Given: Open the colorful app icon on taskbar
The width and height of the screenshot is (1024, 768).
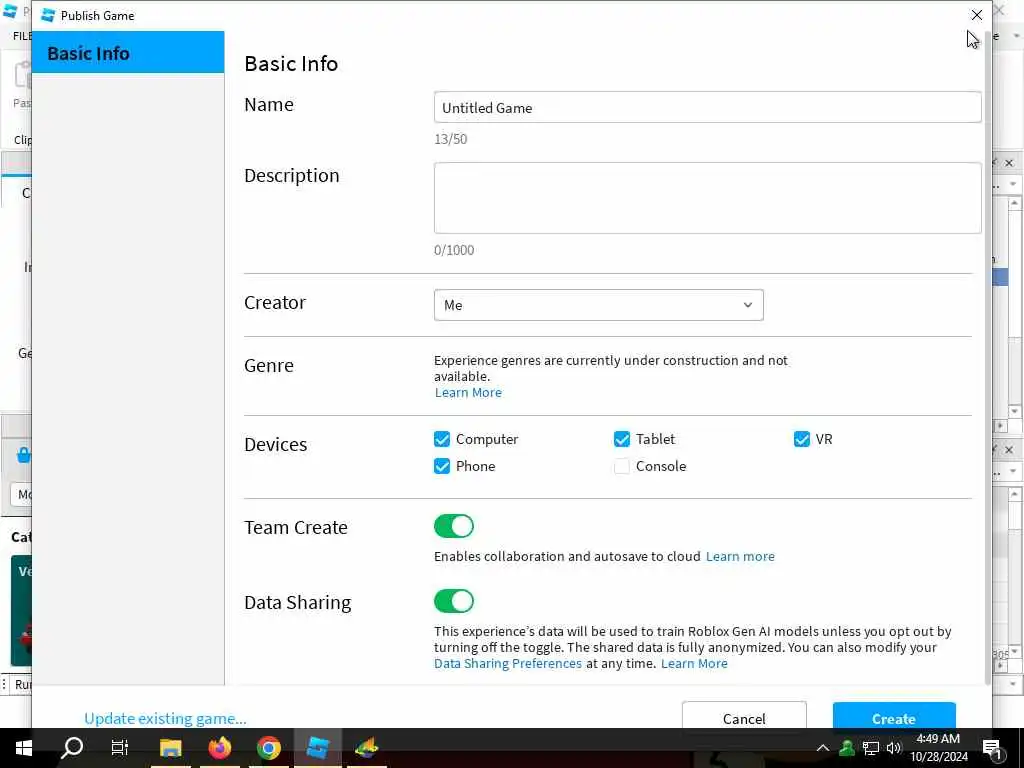Looking at the screenshot, I should (366, 747).
